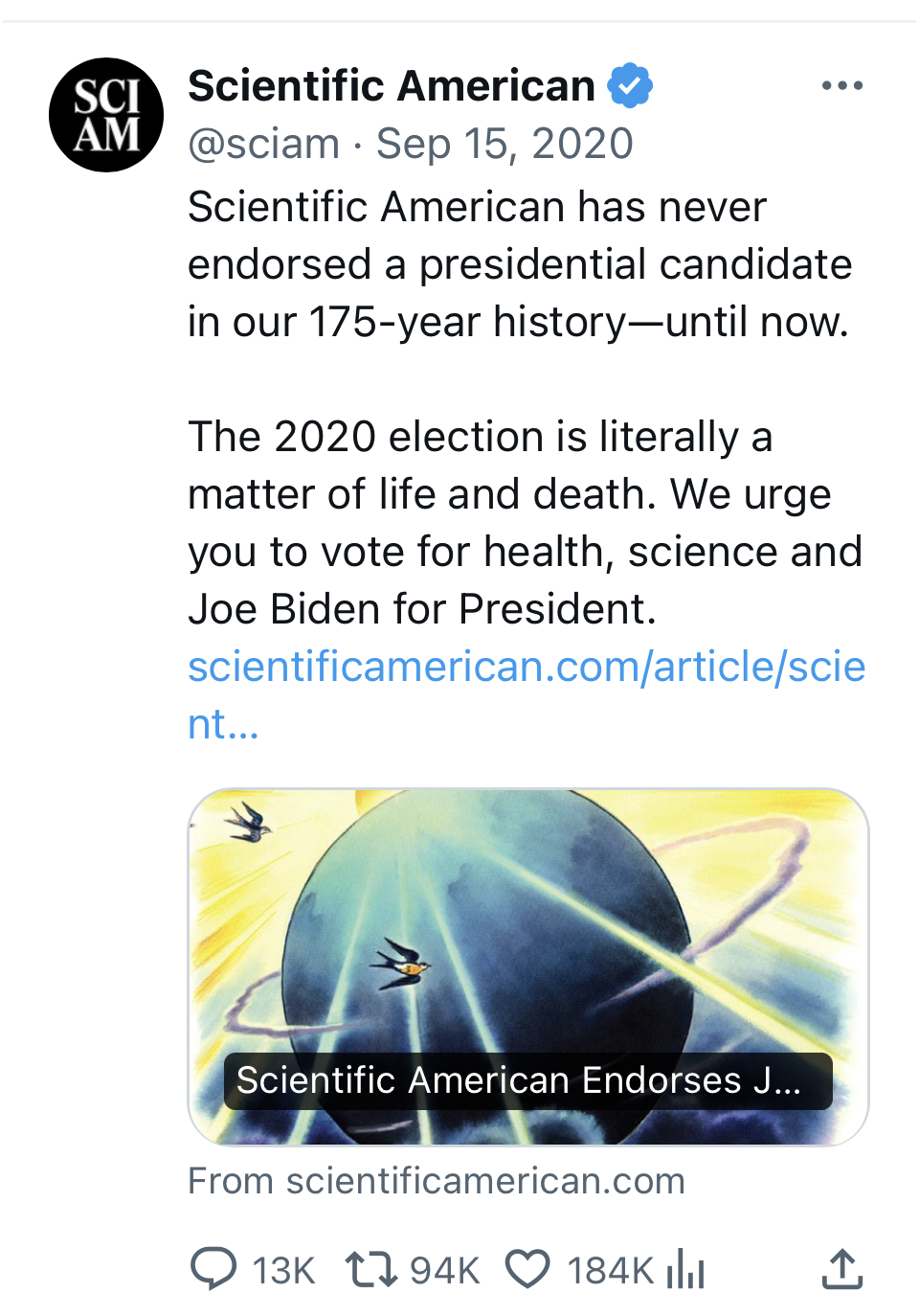This screenshot has height=1316, width=919.
Task: View tweet analytics bar chart icon
Action: (x=685, y=1269)
